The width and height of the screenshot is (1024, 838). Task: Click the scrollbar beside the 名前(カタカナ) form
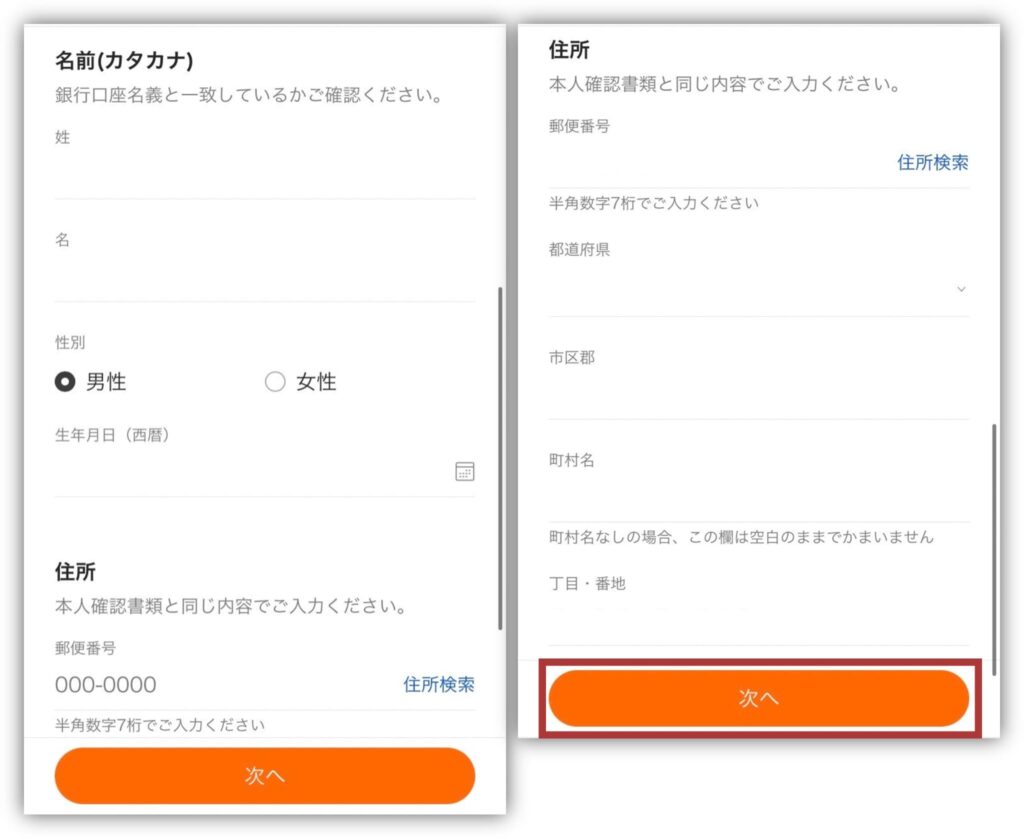(499, 458)
